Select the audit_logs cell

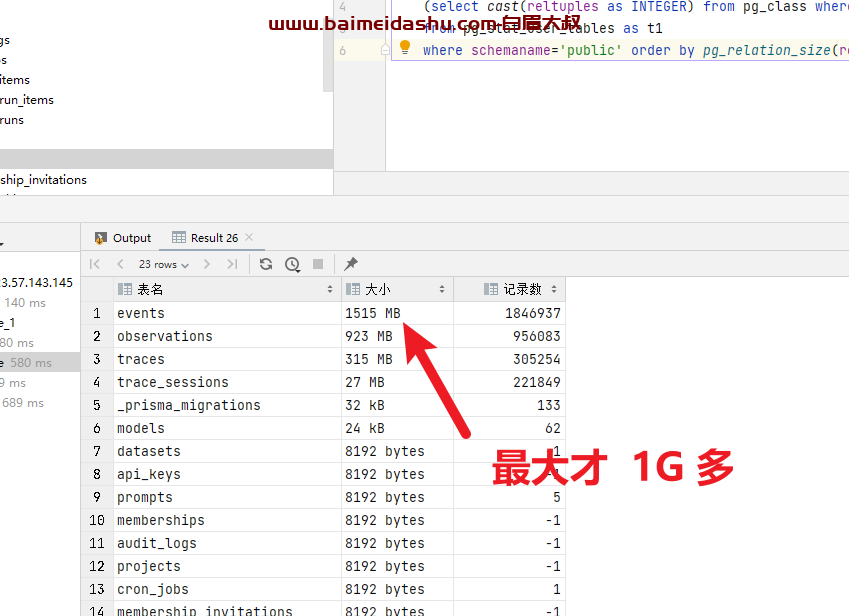[227, 543]
